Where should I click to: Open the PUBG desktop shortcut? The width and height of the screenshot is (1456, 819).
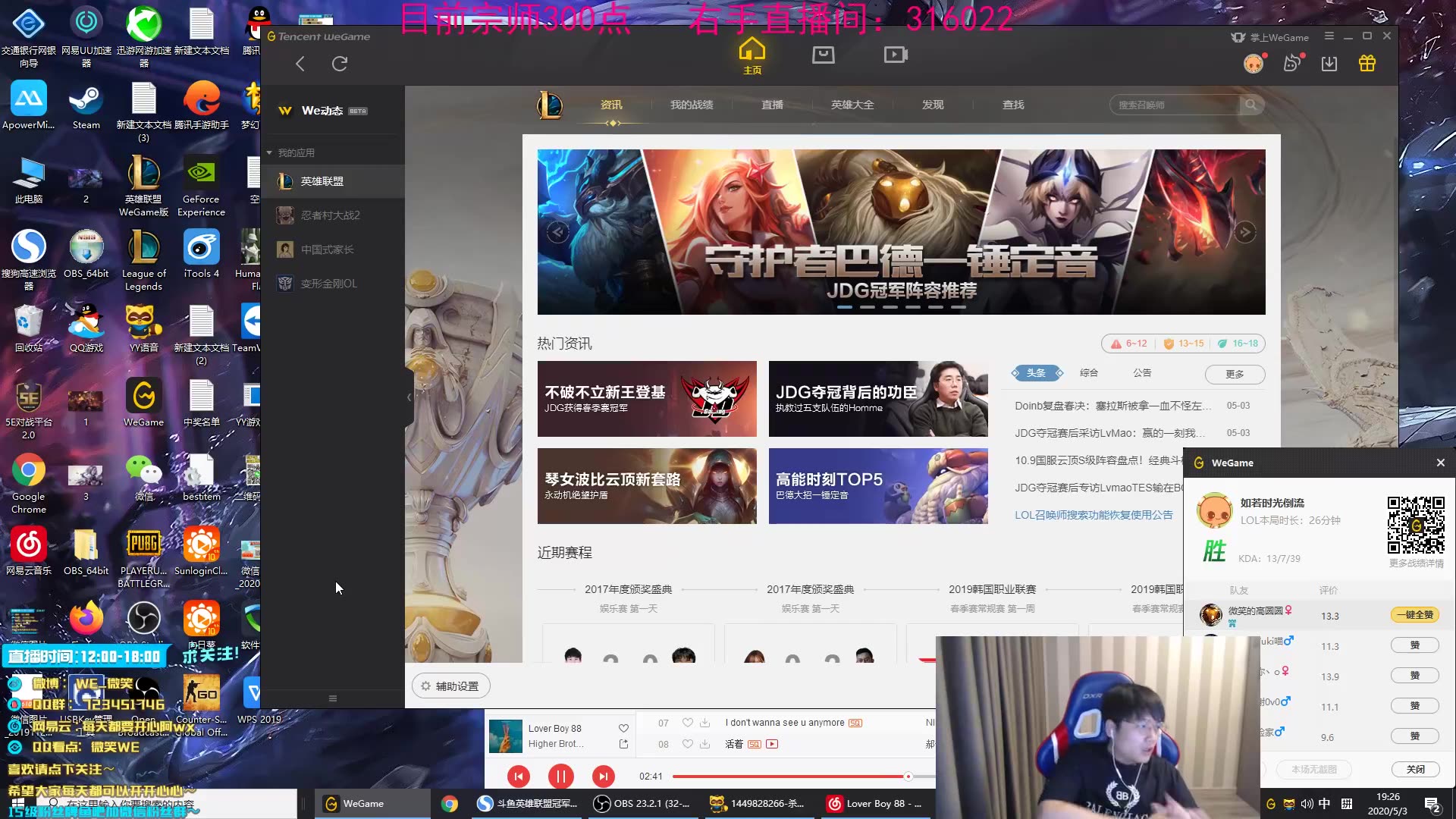143,558
